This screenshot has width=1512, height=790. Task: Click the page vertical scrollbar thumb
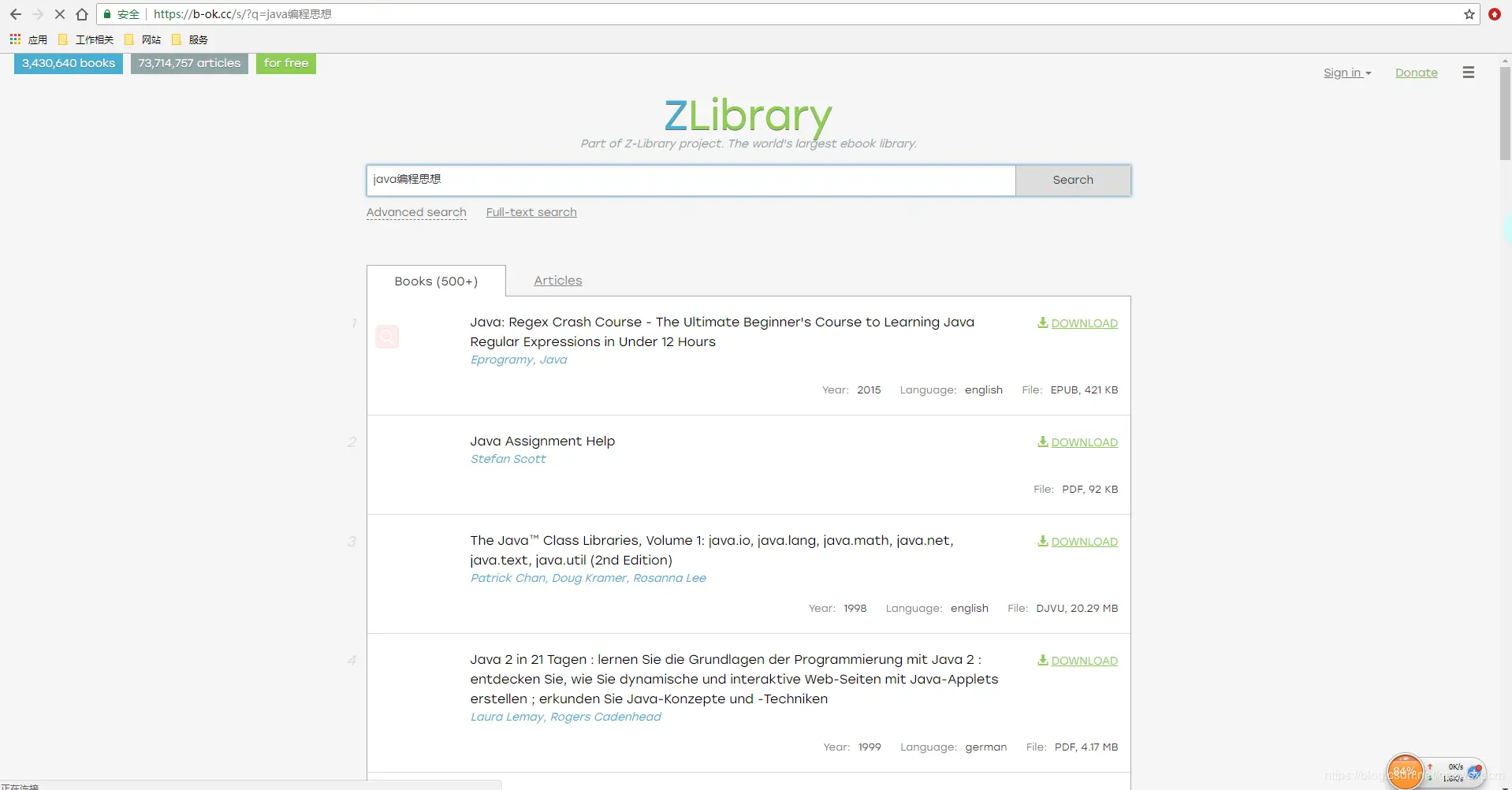(x=1505, y=114)
